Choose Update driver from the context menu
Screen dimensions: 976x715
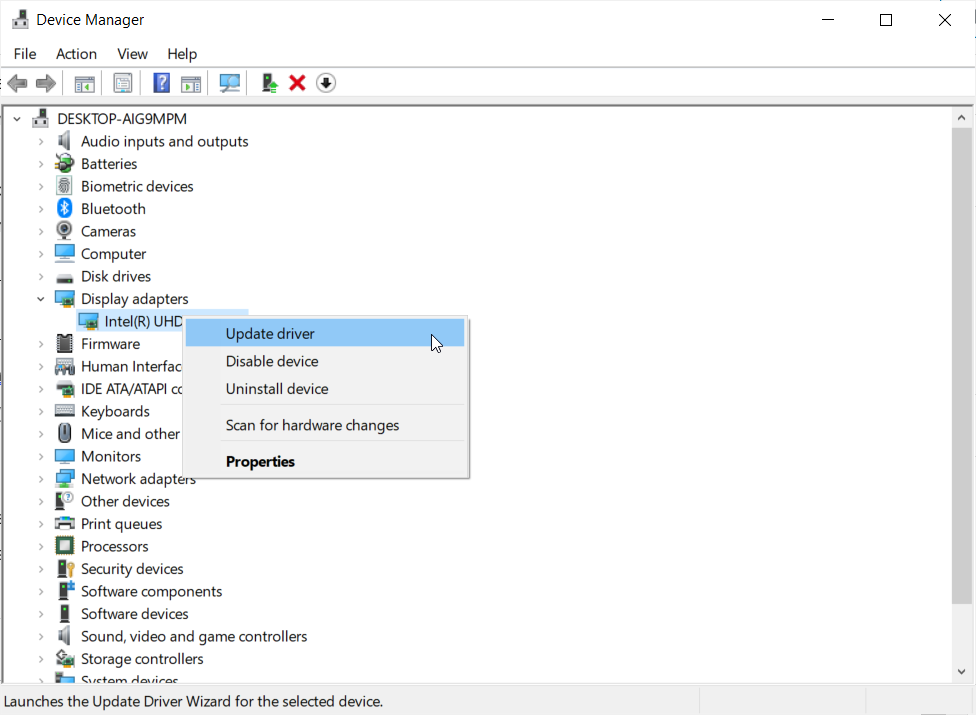point(325,334)
